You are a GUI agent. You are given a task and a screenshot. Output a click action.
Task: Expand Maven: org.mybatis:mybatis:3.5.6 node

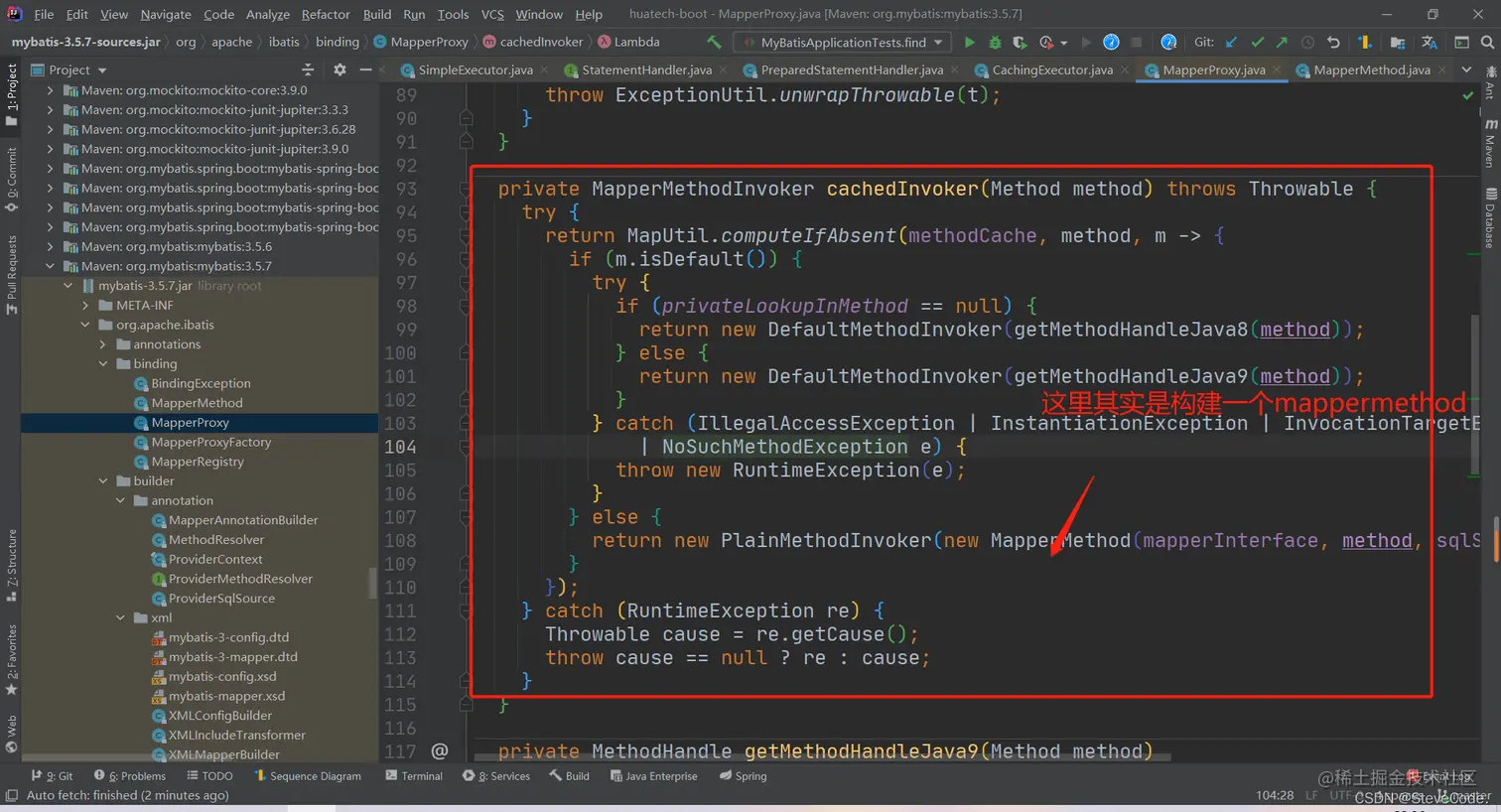[50, 247]
